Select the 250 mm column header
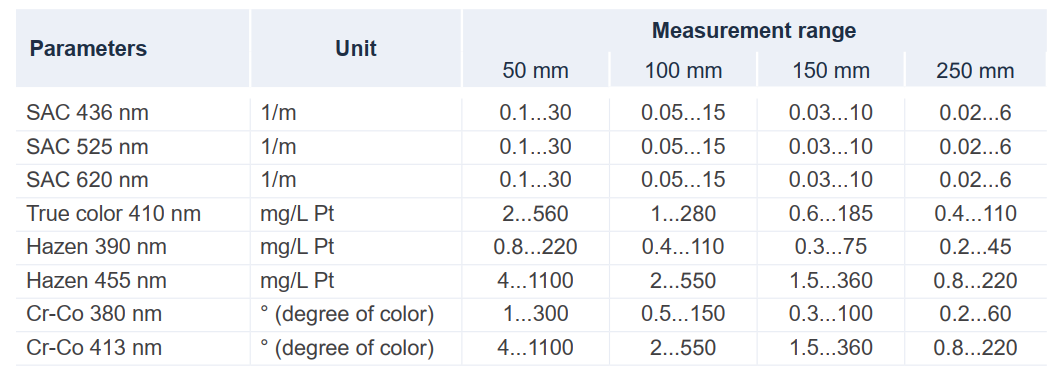1060x375 pixels. tap(975, 70)
